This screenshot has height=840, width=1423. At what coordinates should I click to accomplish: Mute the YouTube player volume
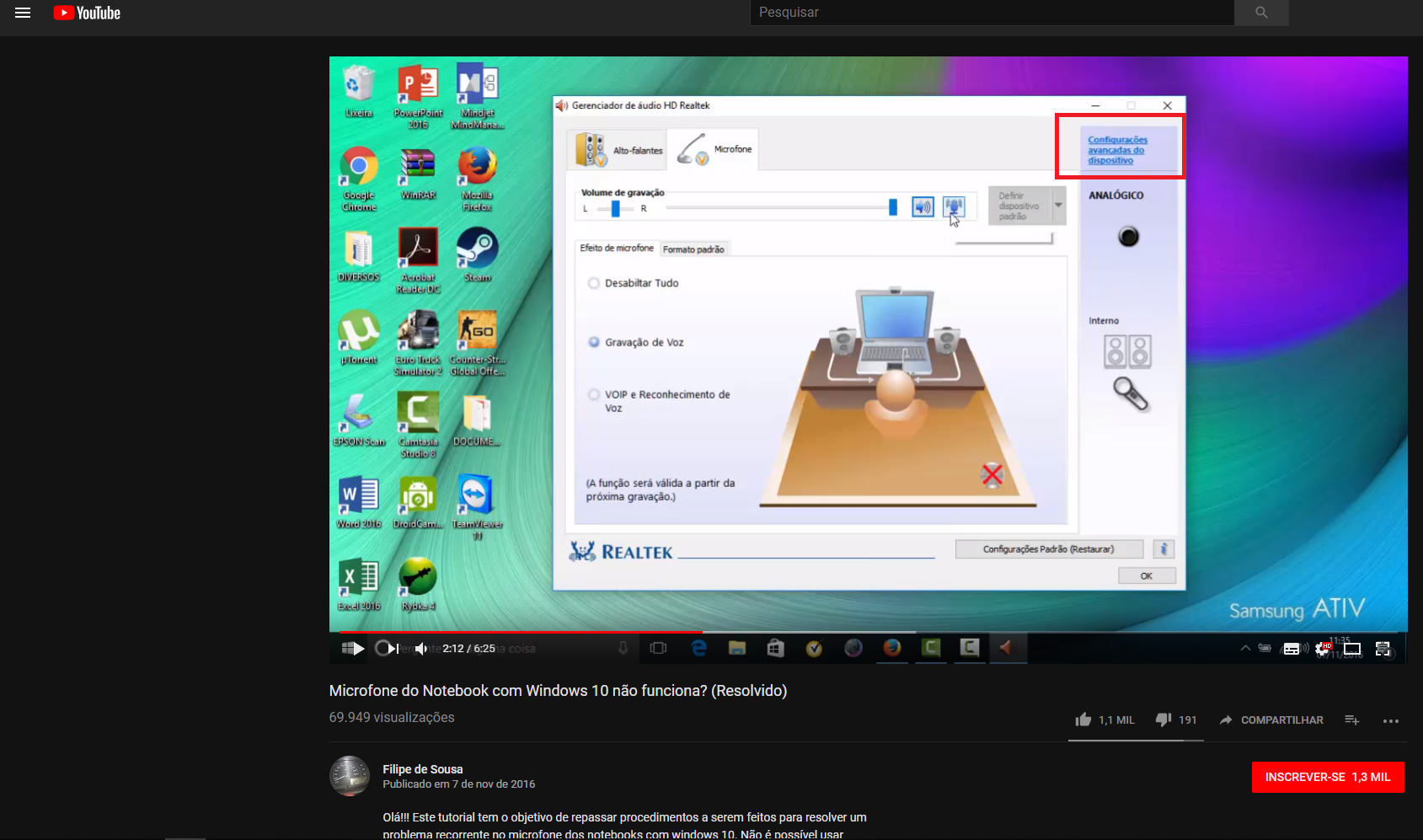coord(421,648)
